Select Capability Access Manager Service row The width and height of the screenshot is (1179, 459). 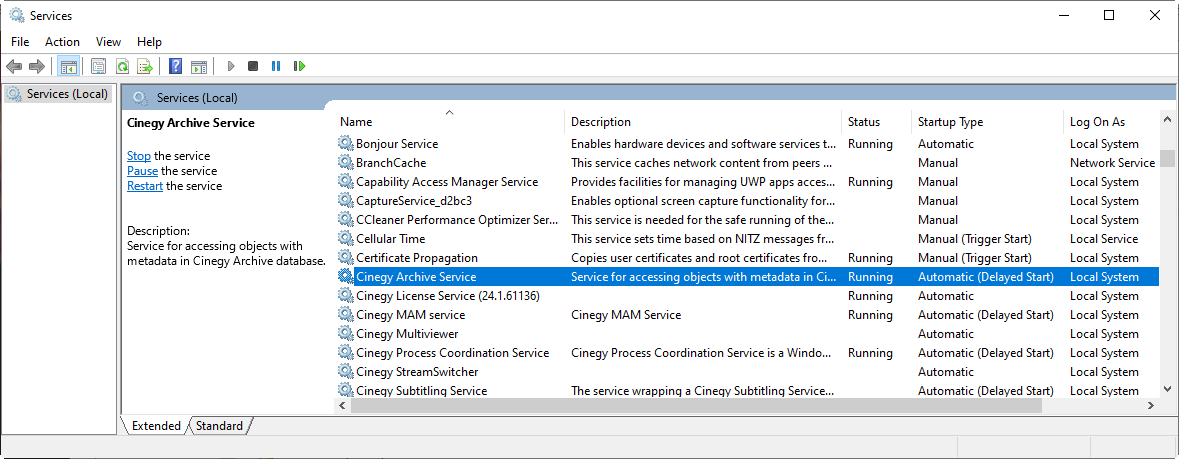pos(747,182)
